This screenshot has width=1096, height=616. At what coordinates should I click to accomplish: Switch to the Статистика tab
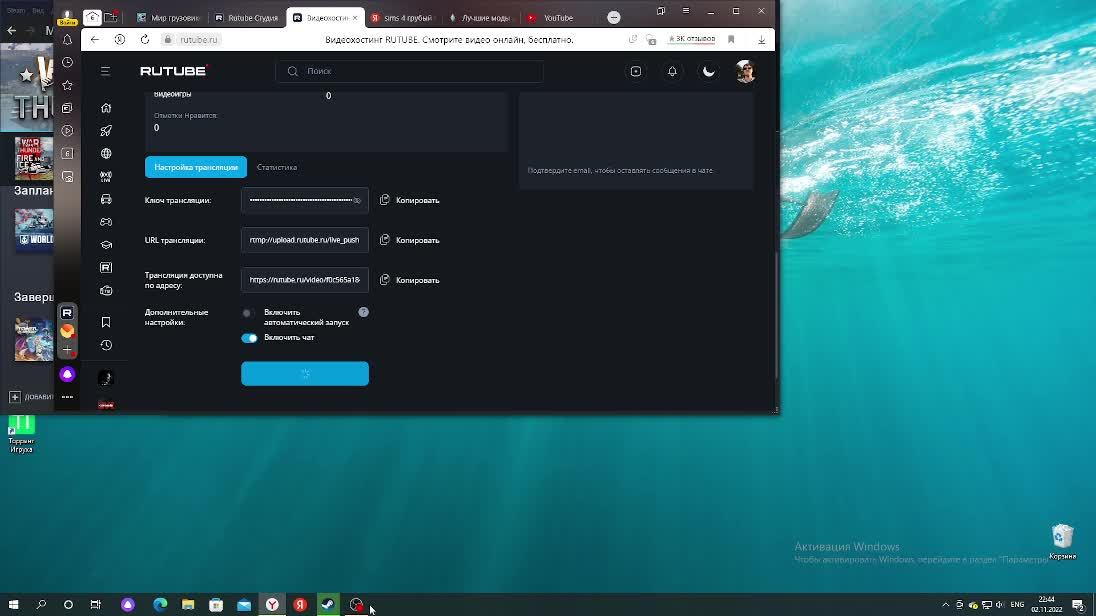click(x=277, y=167)
